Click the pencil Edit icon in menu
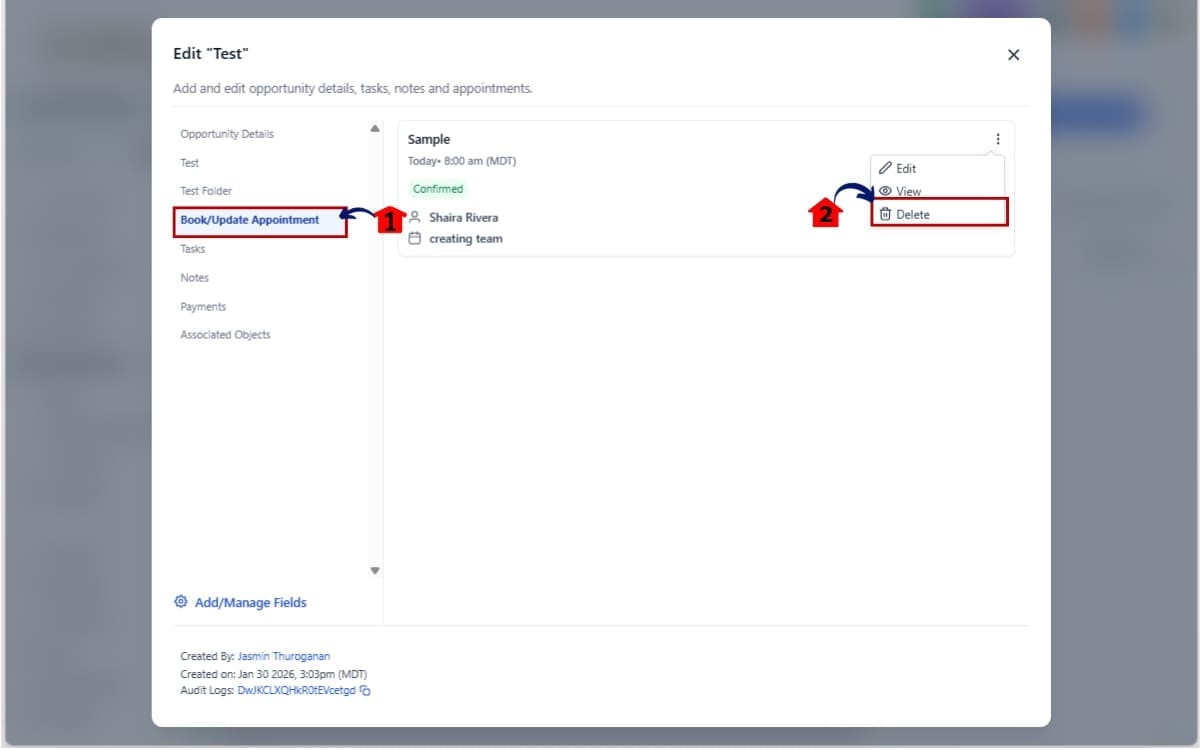The image size is (1200, 750). coord(885,168)
